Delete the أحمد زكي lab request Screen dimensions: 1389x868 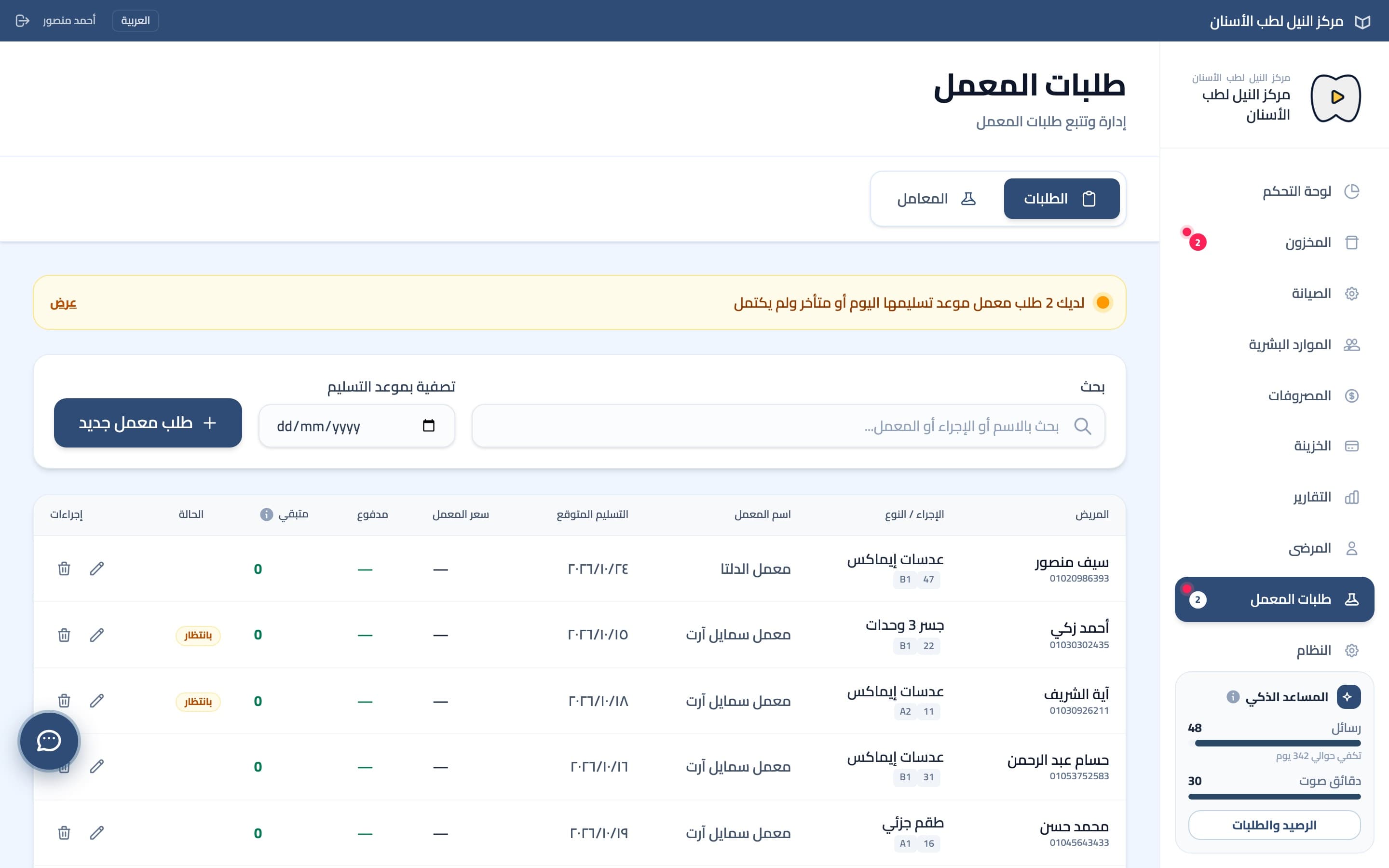[x=64, y=635]
